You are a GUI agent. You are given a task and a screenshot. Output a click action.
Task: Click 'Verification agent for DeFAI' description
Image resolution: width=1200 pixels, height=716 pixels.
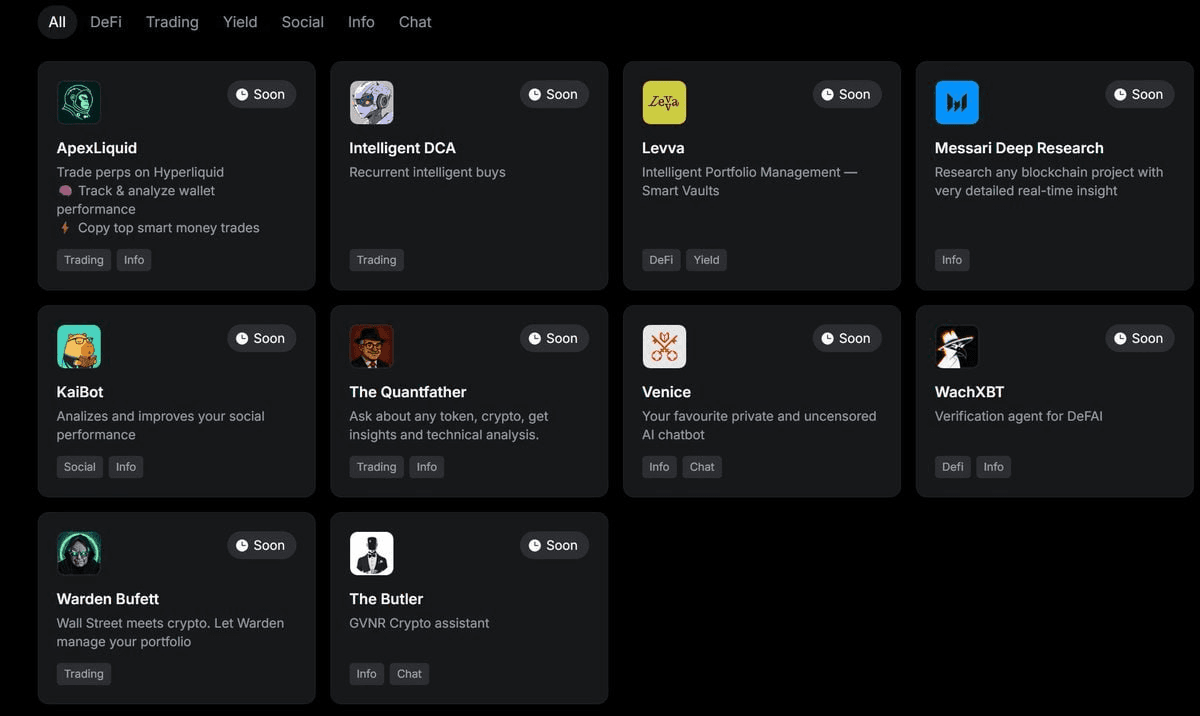[1019, 416]
